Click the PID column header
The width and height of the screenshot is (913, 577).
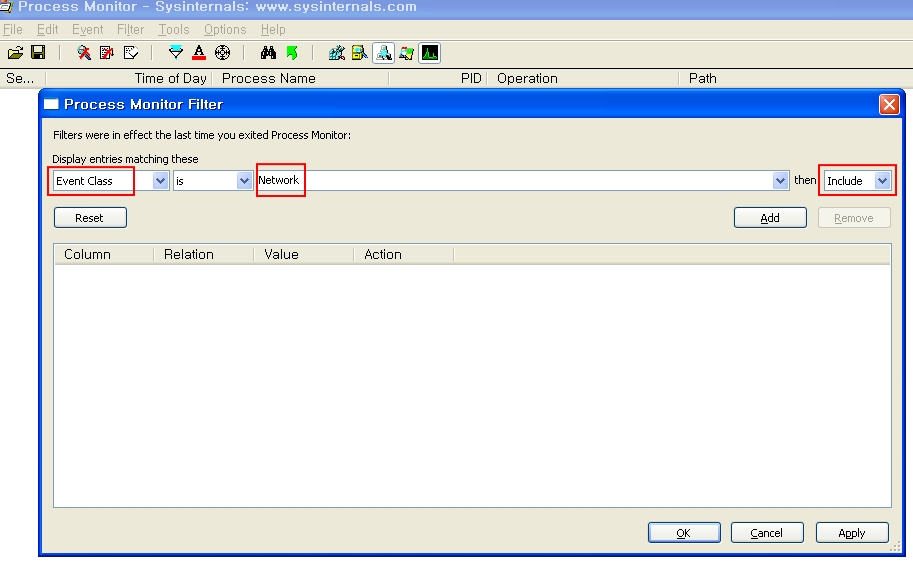[438, 79]
